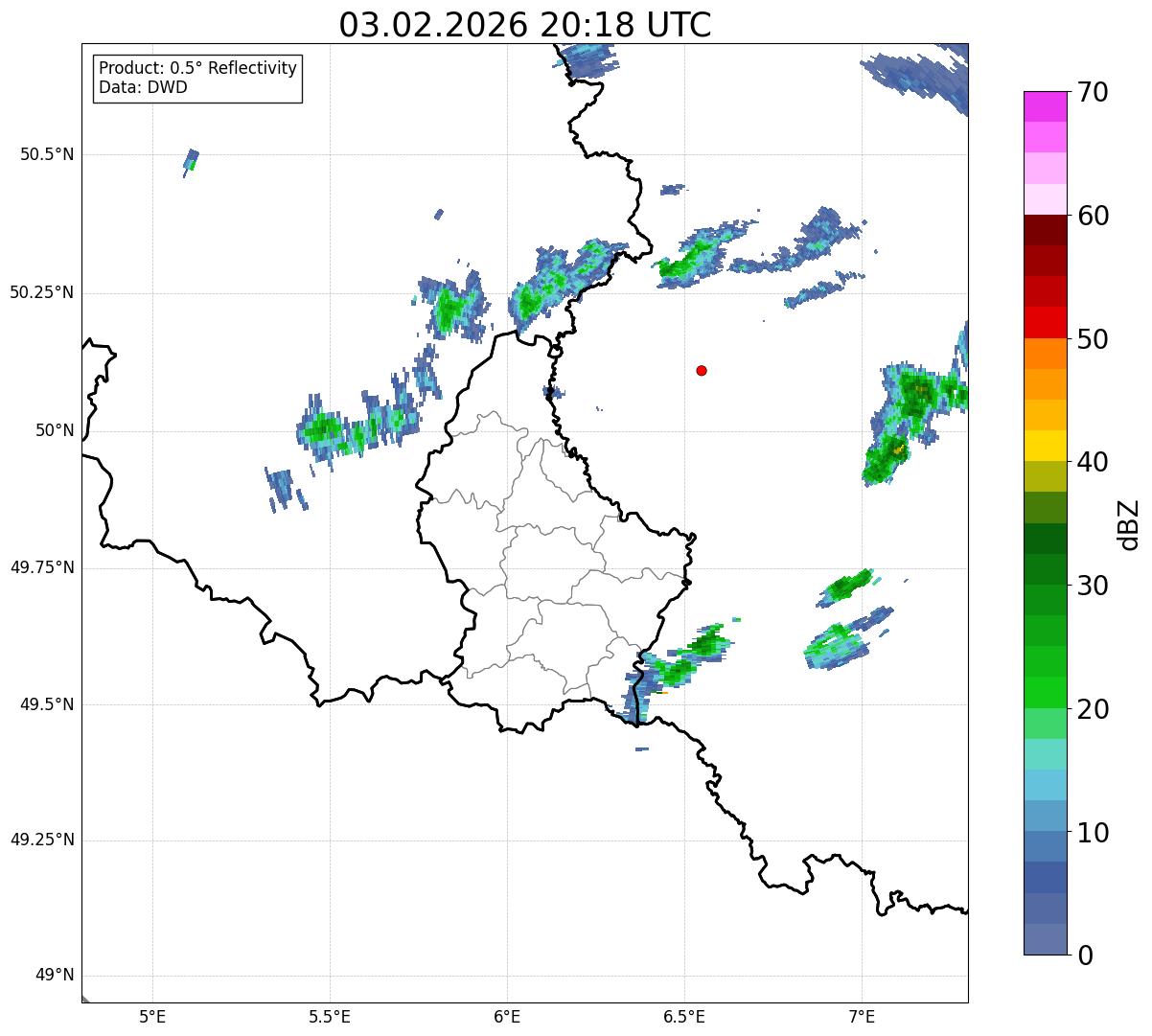Click the 49.75°N latitude label

[42, 567]
